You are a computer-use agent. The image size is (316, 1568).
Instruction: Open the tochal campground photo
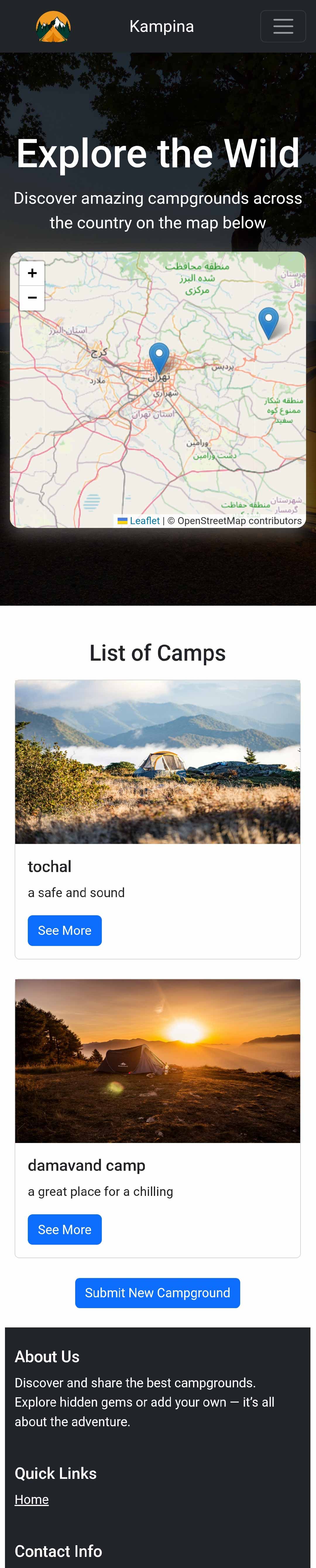point(158,761)
